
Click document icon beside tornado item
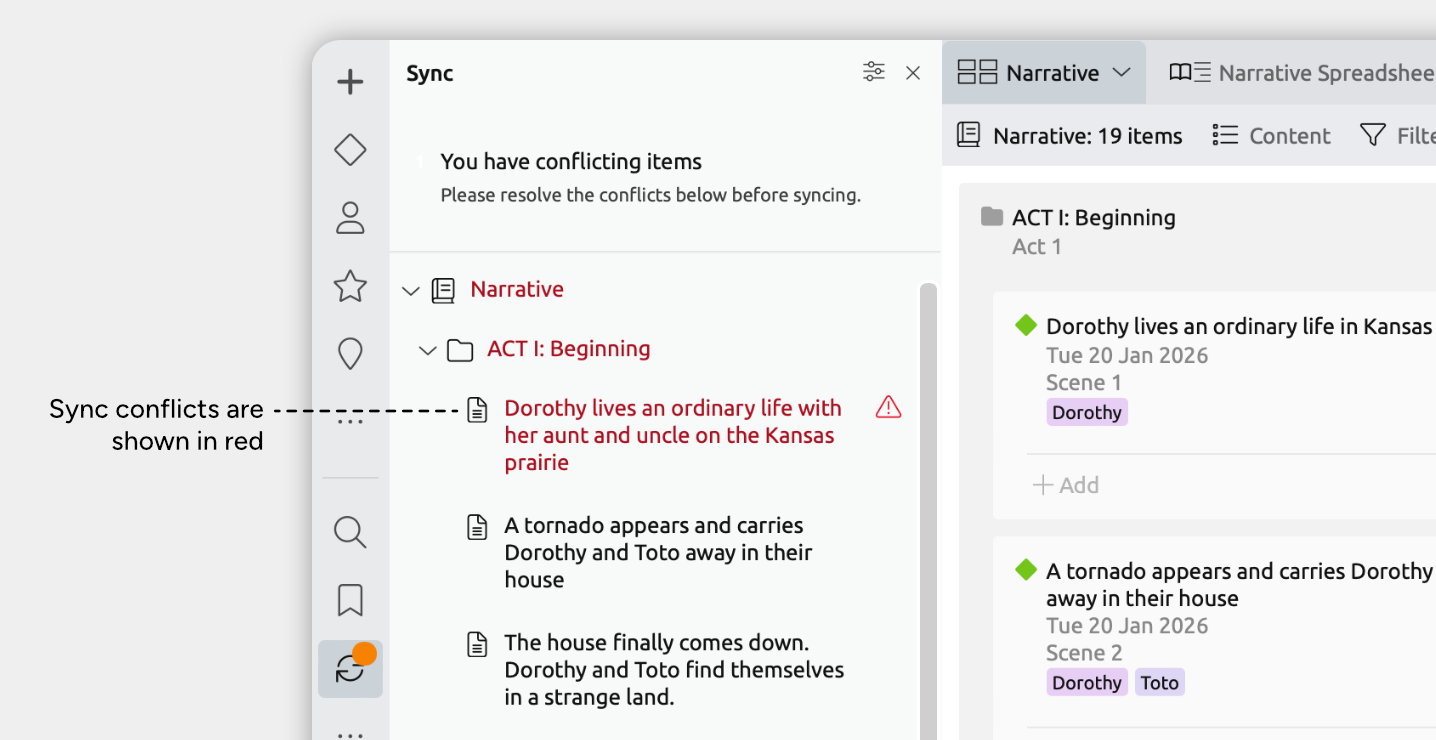pos(478,526)
